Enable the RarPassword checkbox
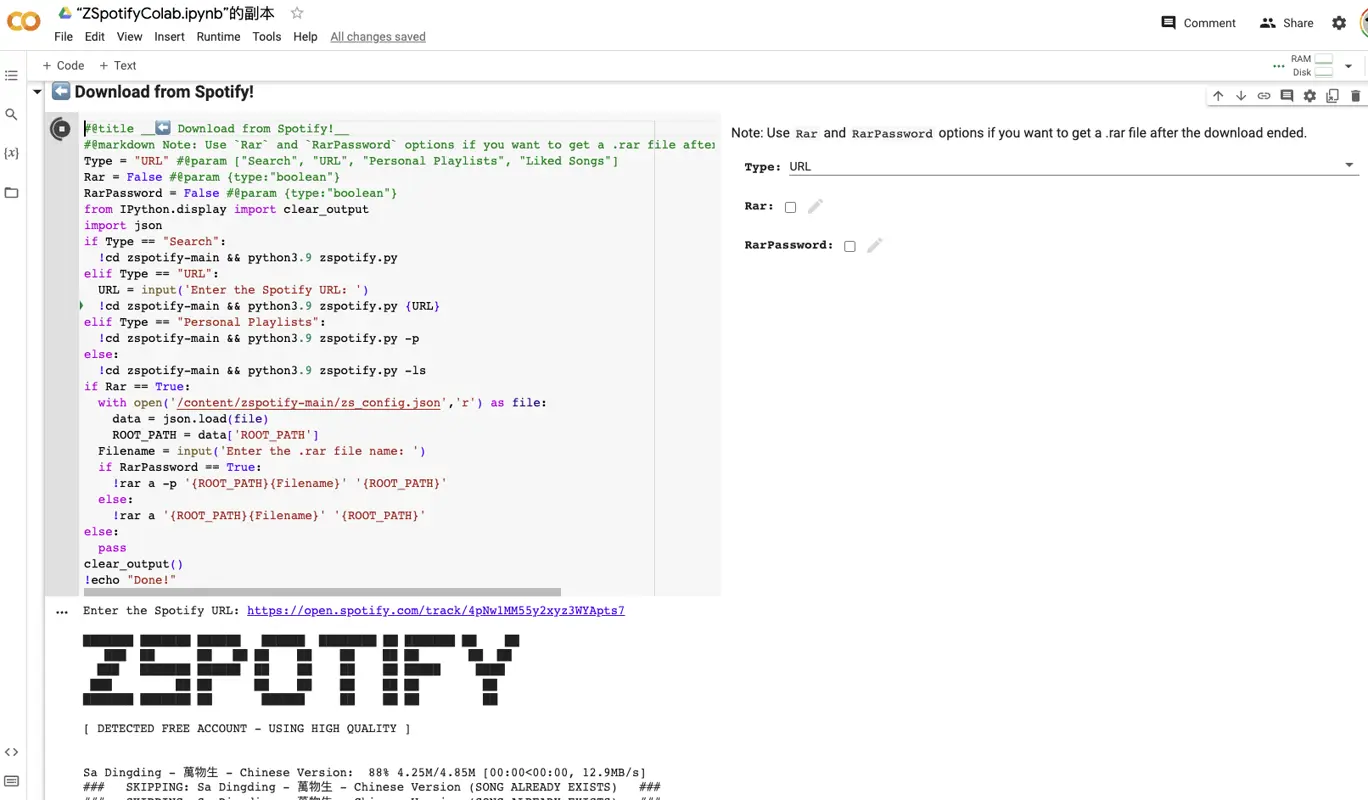 pos(850,246)
